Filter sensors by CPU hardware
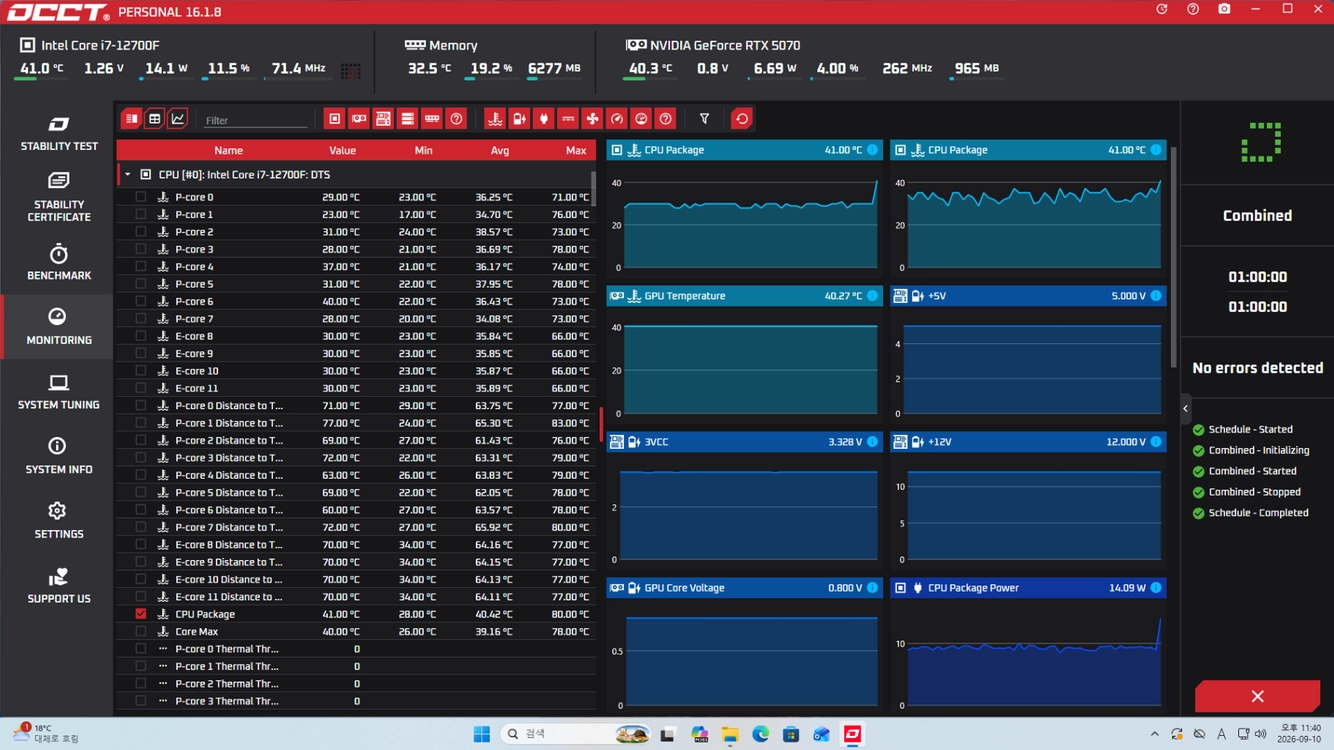Image resolution: width=1334 pixels, height=750 pixels. pos(335,119)
